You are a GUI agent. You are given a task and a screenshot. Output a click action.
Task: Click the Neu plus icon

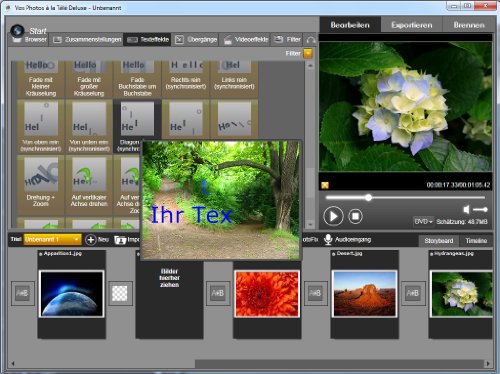click(x=90, y=240)
